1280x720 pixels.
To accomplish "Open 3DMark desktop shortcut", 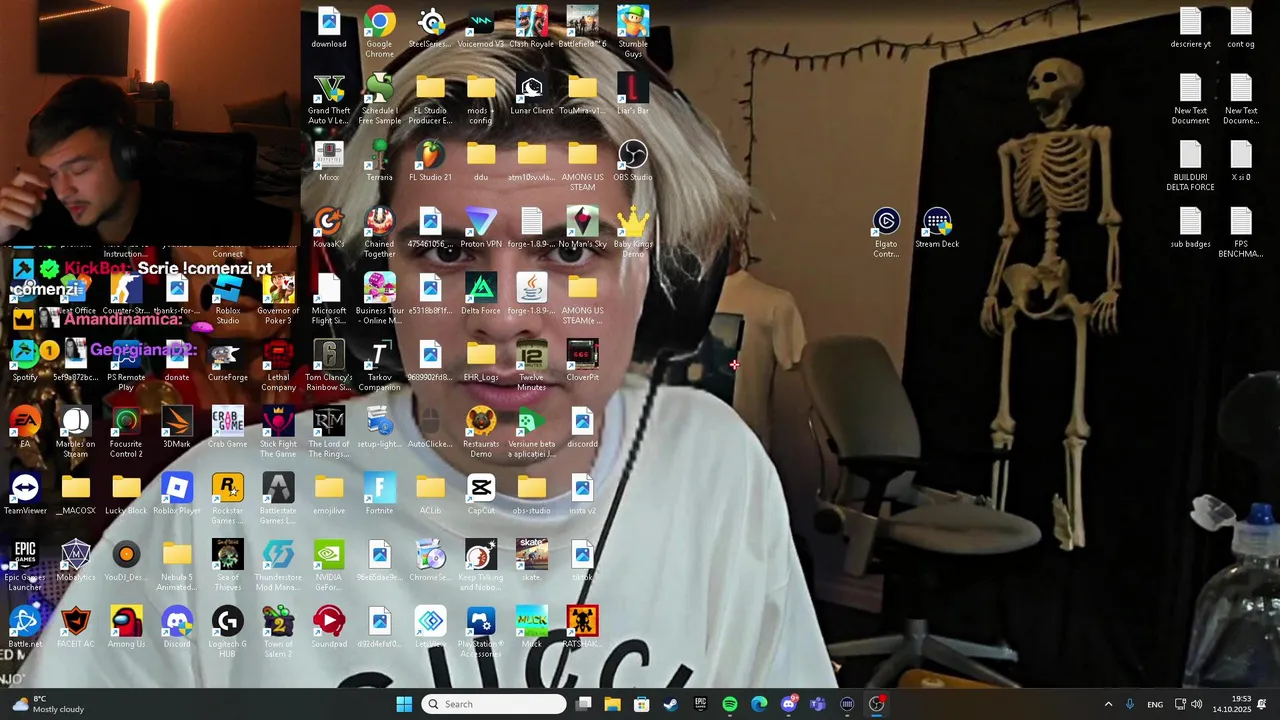I will point(177,427).
